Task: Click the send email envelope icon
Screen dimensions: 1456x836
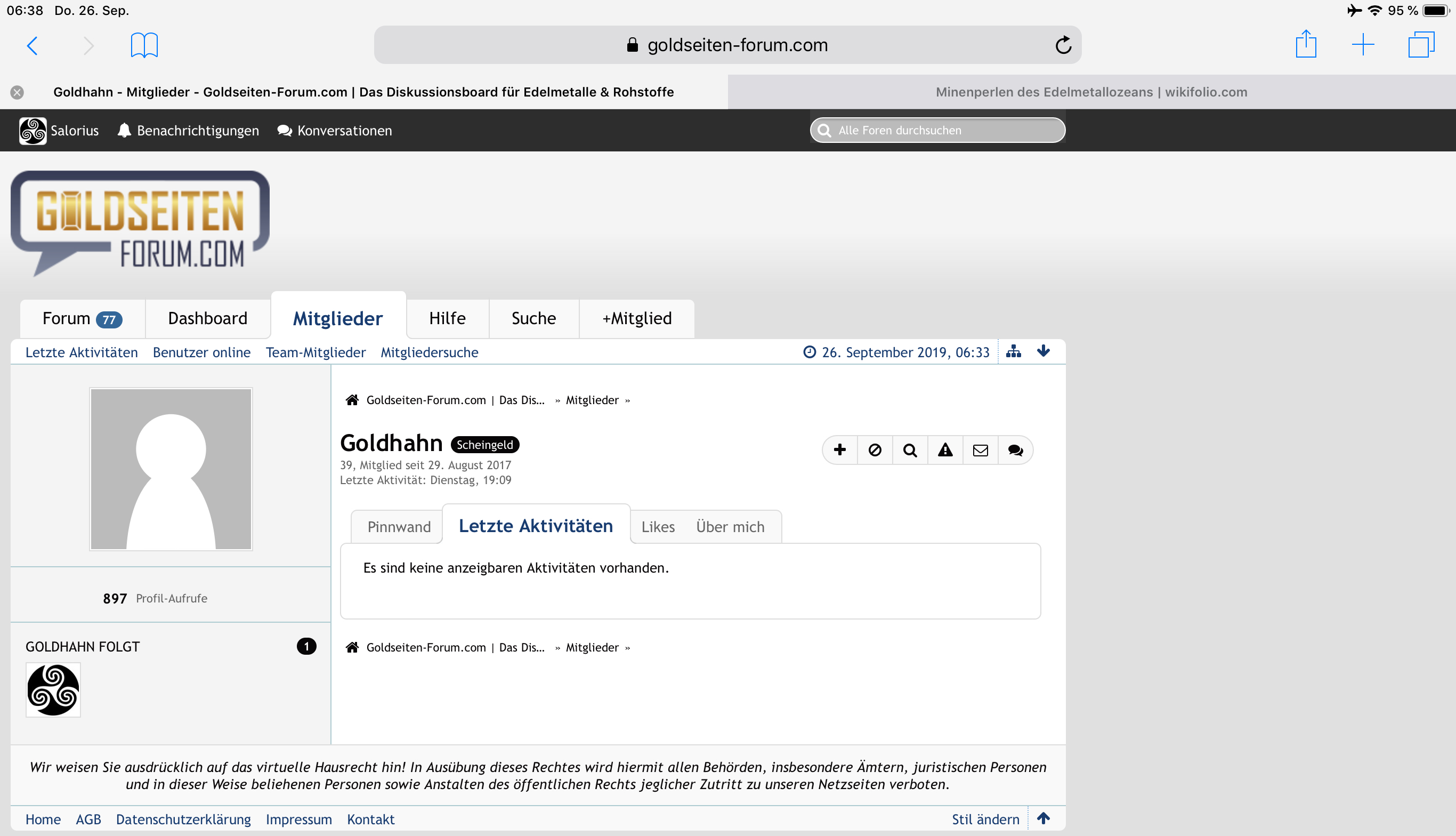Action: pyautogui.click(x=980, y=449)
